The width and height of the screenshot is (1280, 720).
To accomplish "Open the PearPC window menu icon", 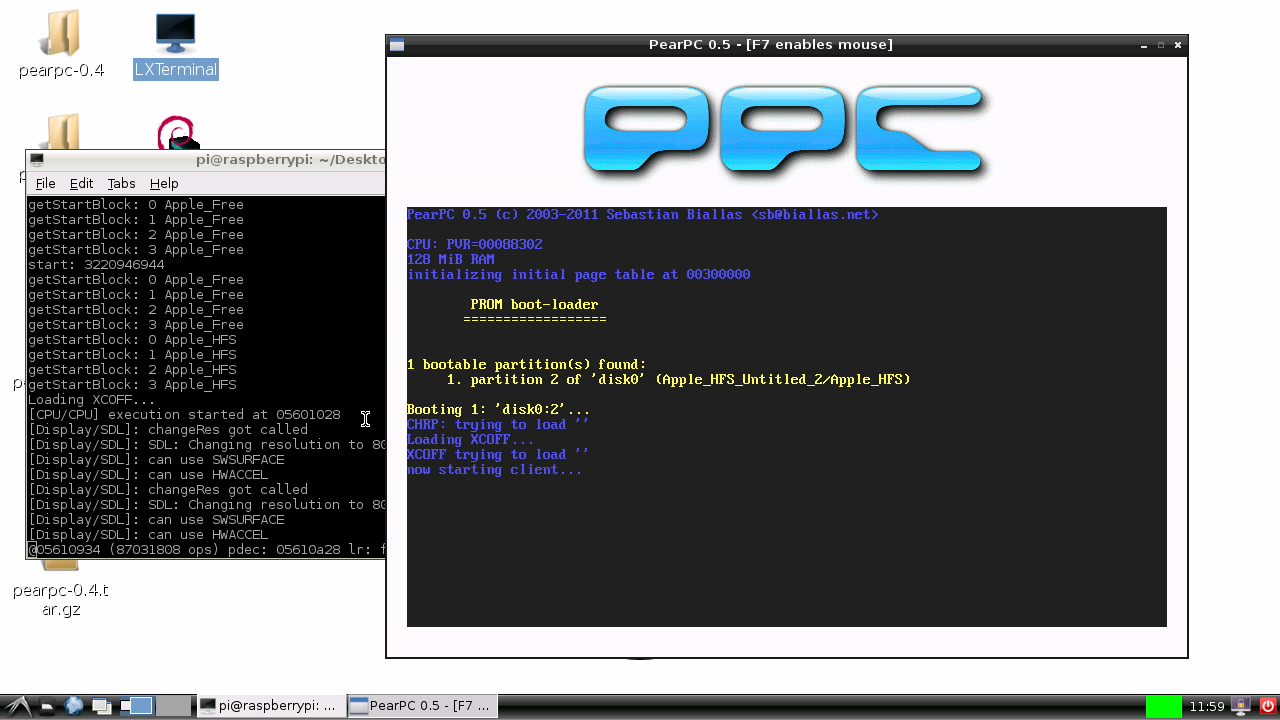I will [397, 45].
